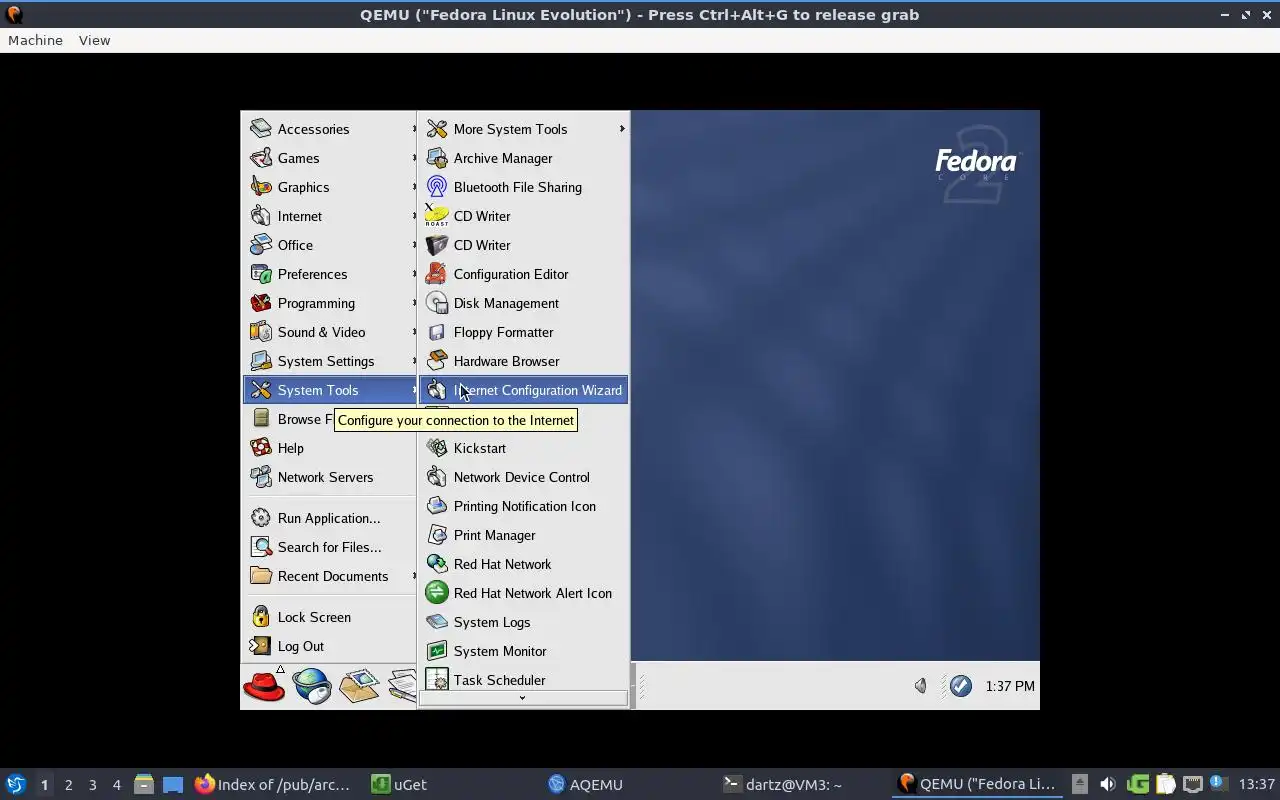Expand Graphics submenu arrow
1280x800 pixels.
[414, 187]
